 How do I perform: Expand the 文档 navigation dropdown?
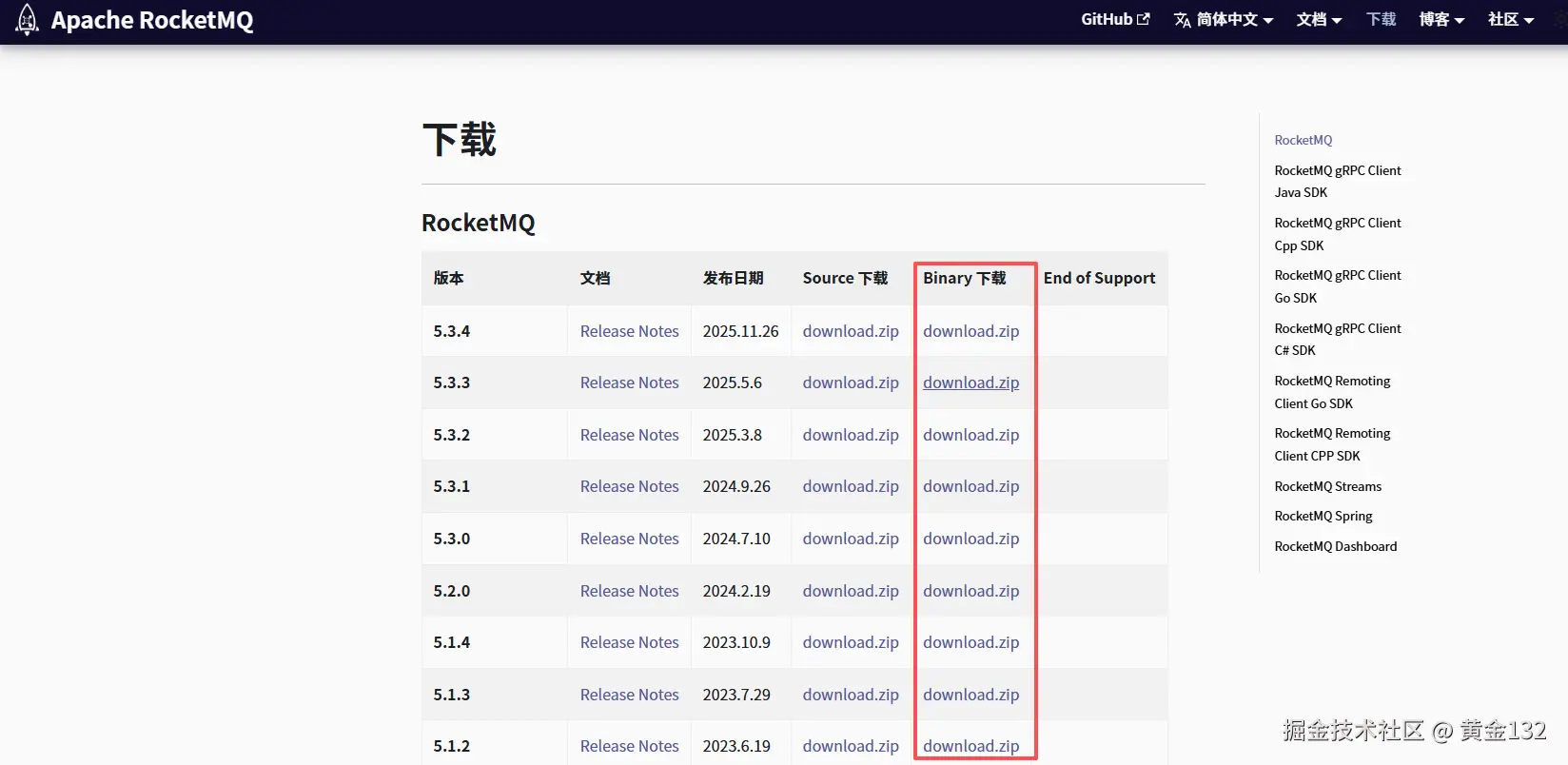1319,19
